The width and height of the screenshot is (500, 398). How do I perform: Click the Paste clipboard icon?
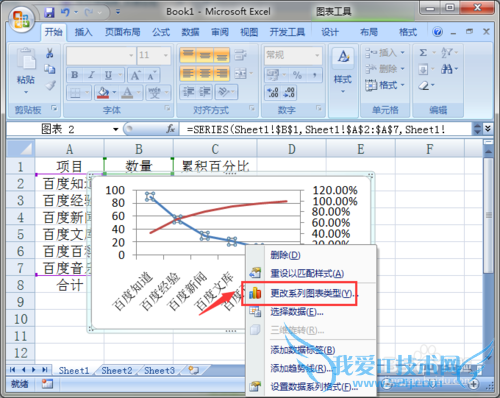pos(26,60)
